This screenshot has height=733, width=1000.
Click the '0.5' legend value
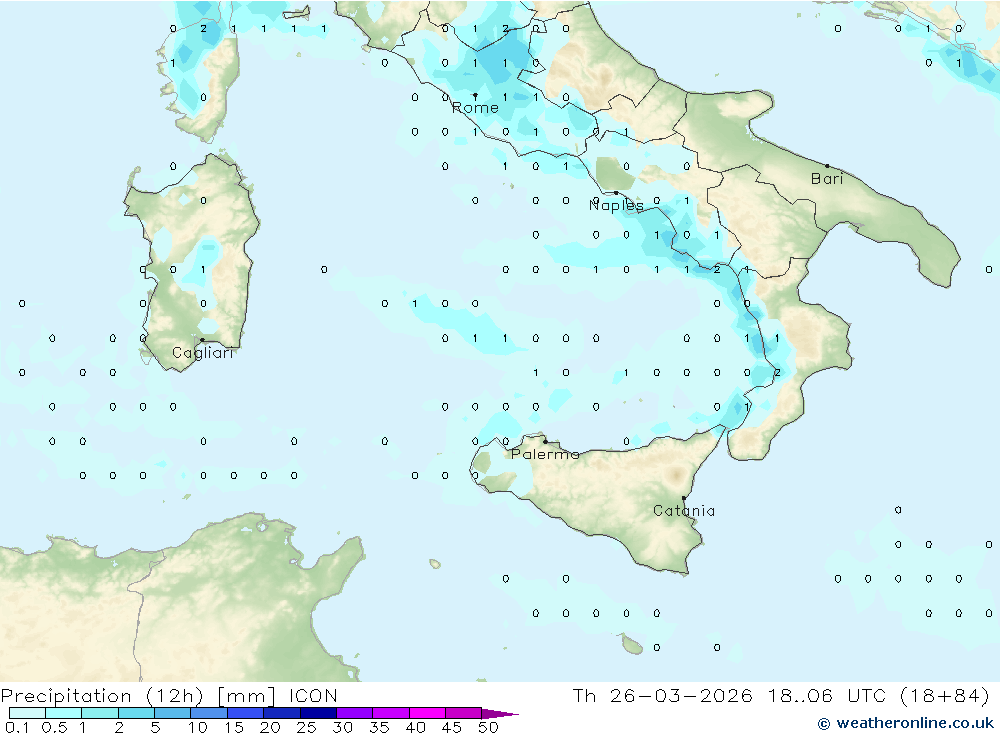point(54,727)
